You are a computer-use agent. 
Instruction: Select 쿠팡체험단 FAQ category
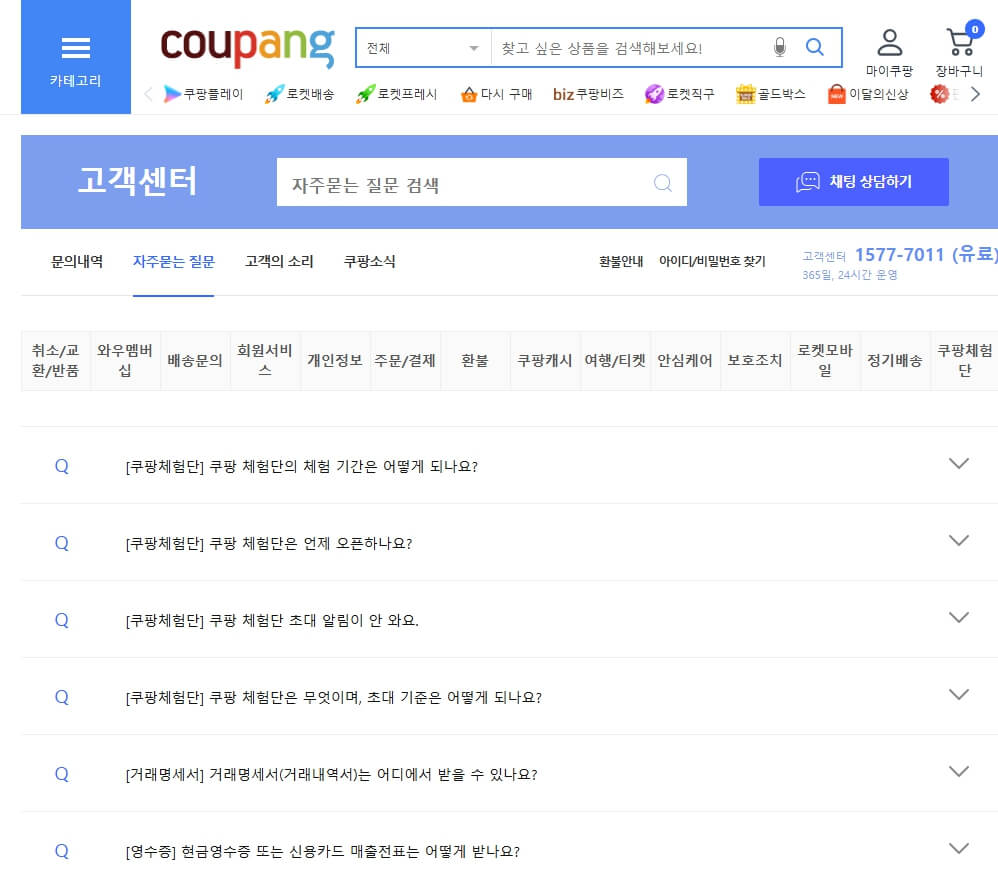click(964, 360)
